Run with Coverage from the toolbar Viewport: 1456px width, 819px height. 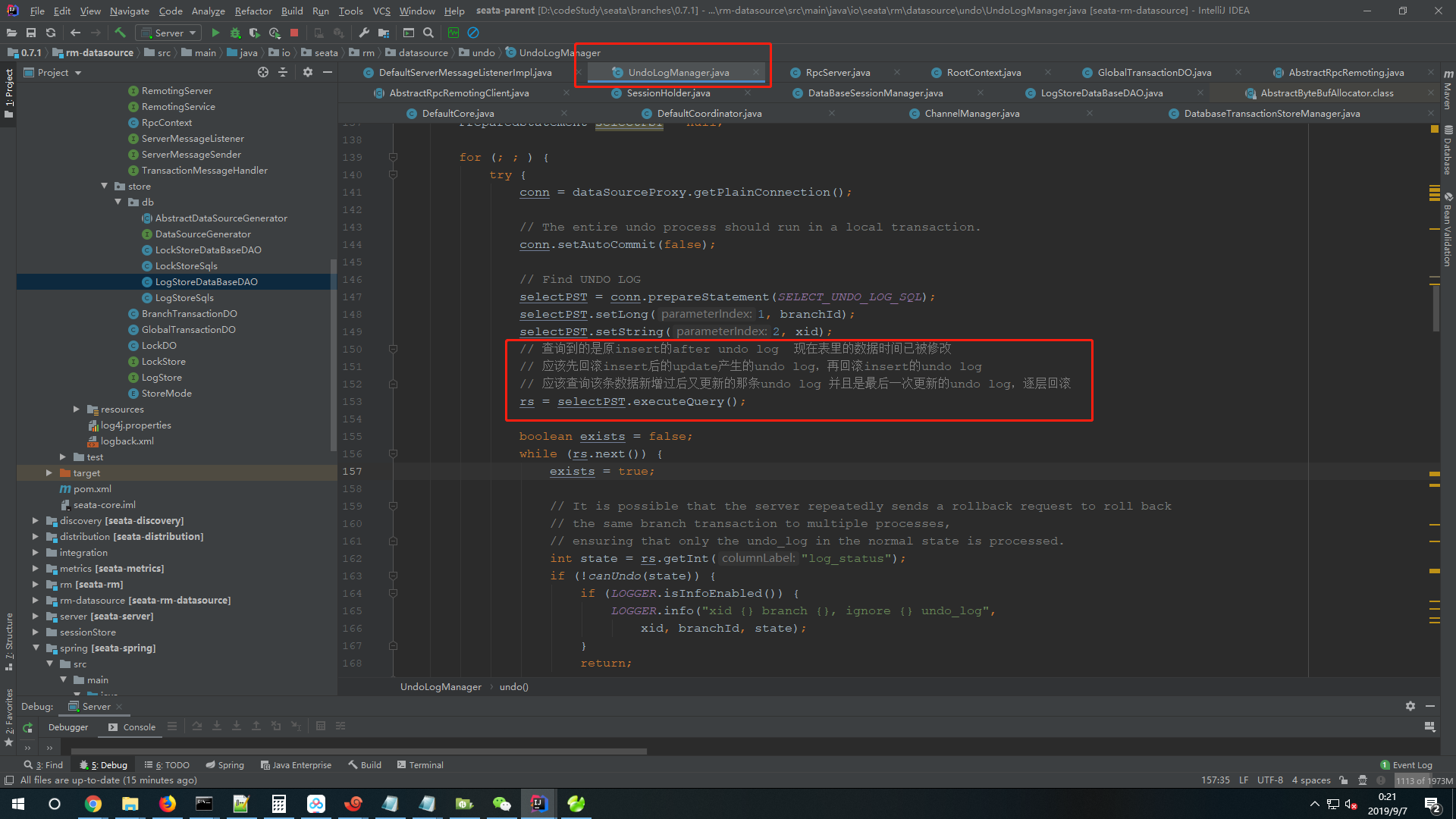tap(255, 33)
